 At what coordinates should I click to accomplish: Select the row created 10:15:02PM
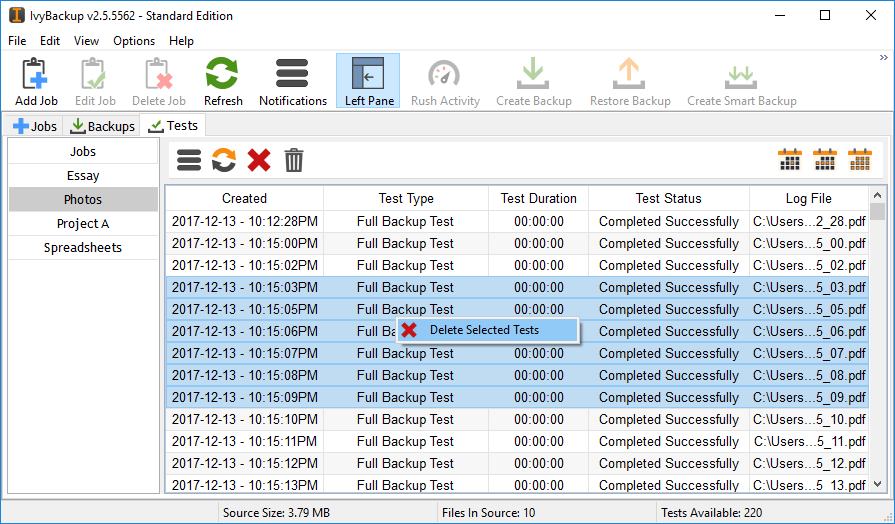[x=517, y=265]
